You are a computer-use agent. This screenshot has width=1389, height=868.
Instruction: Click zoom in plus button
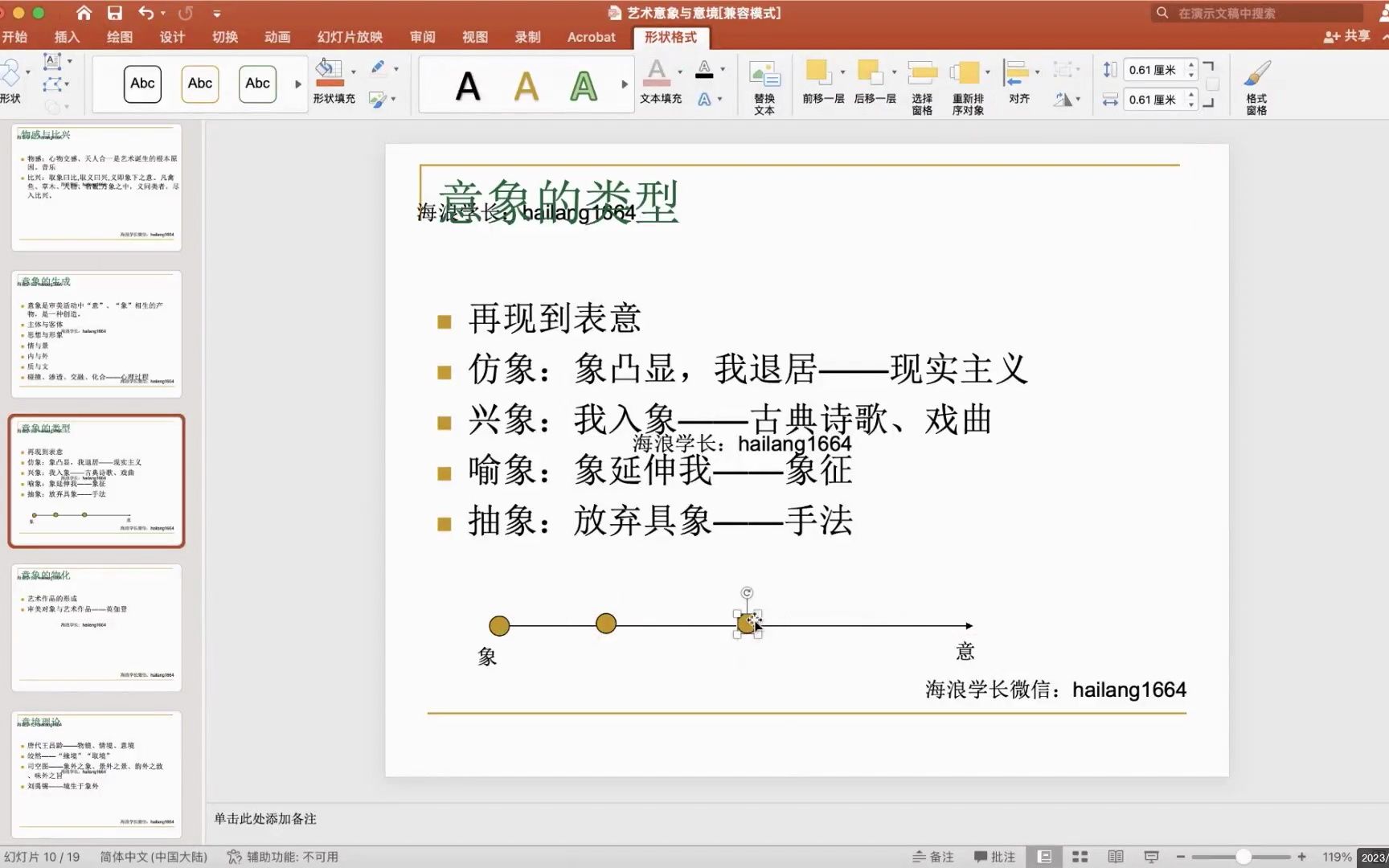(x=1301, y=857)
